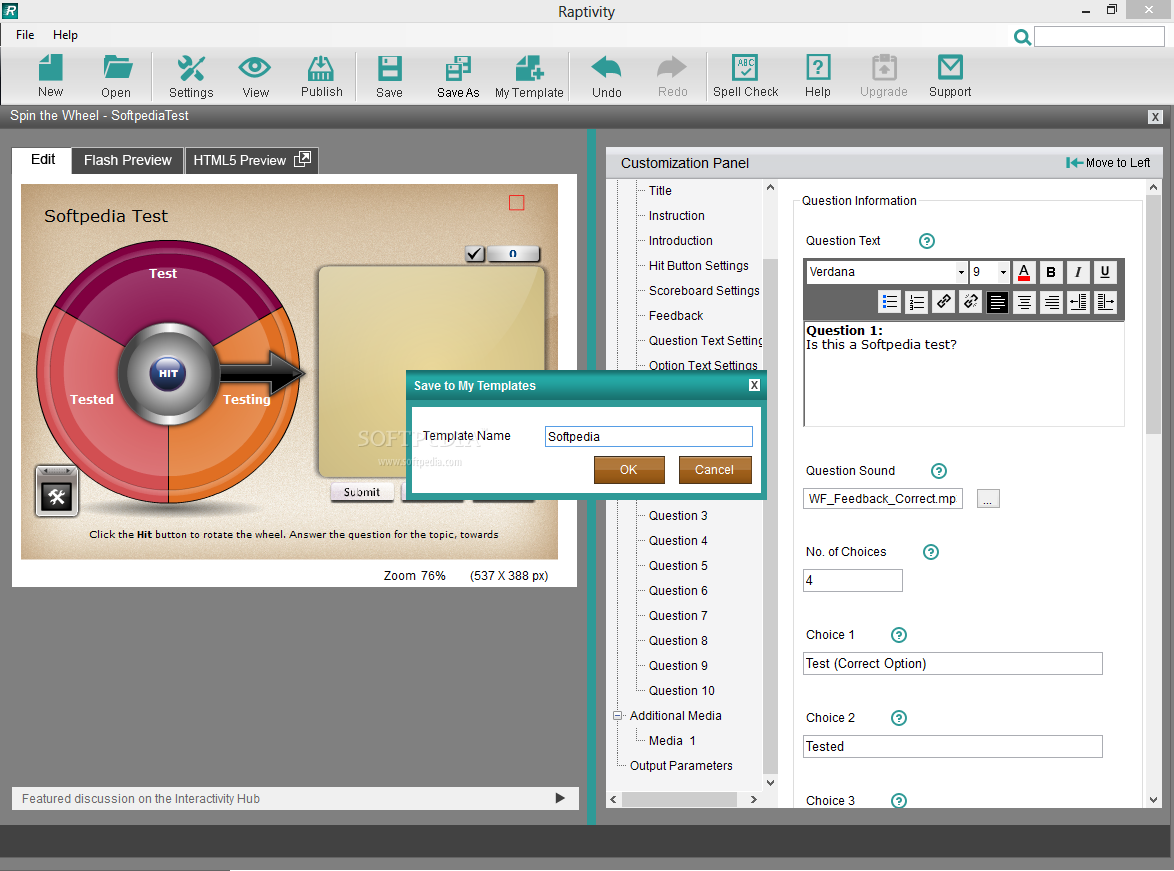Switch to the Flash Preview tab
The width and height of the screenshot is (1174, 871).
tap(127, 160)
